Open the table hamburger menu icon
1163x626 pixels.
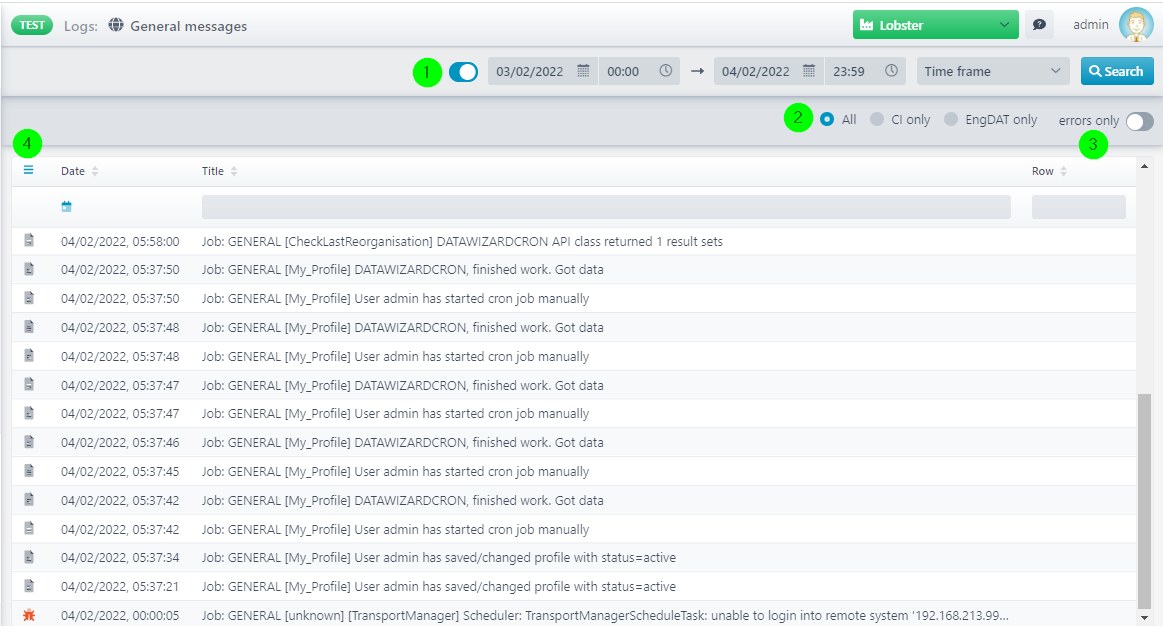29,170
